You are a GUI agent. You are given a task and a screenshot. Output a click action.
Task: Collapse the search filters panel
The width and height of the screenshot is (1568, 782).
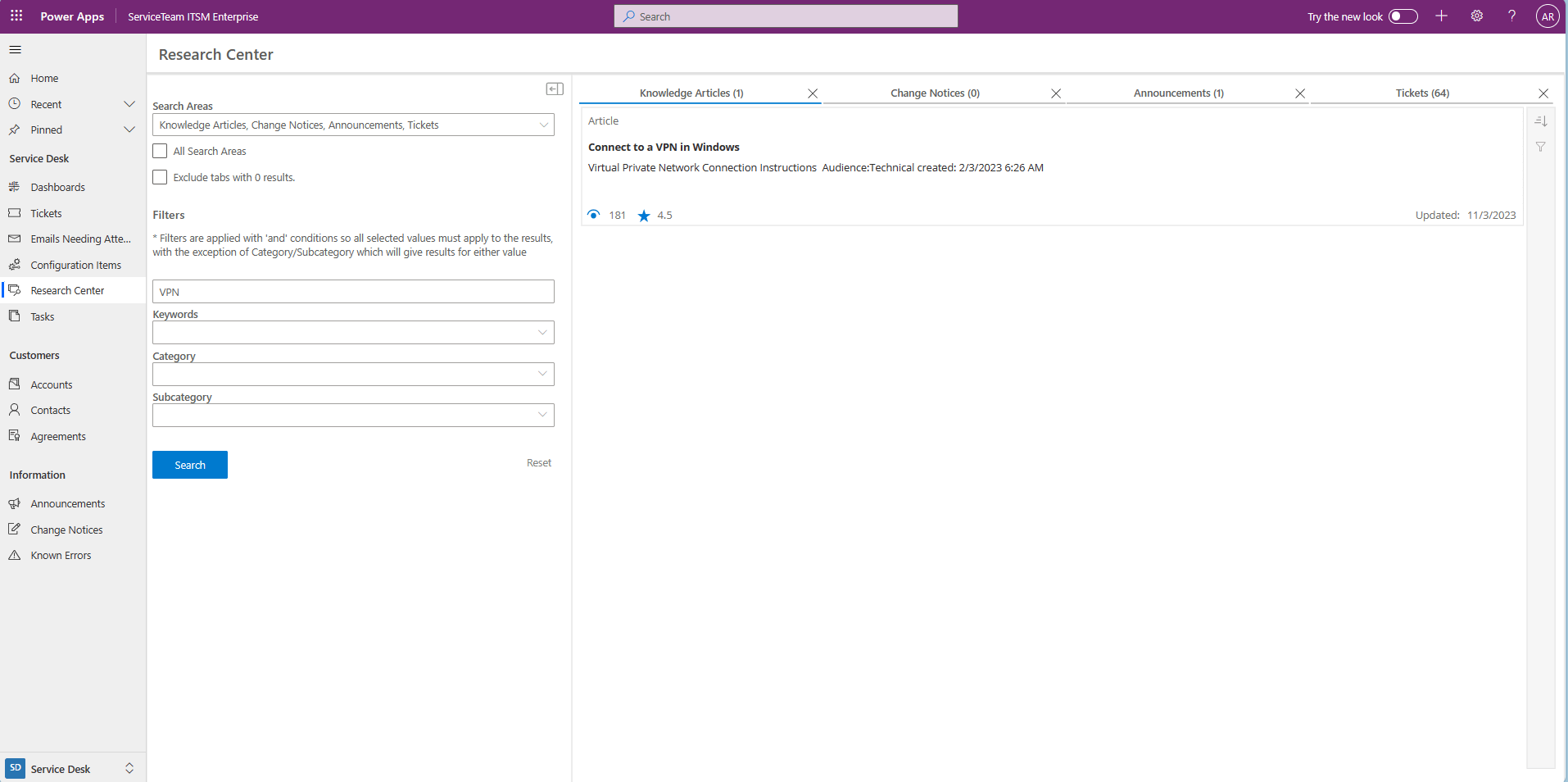tap(555, 88)
